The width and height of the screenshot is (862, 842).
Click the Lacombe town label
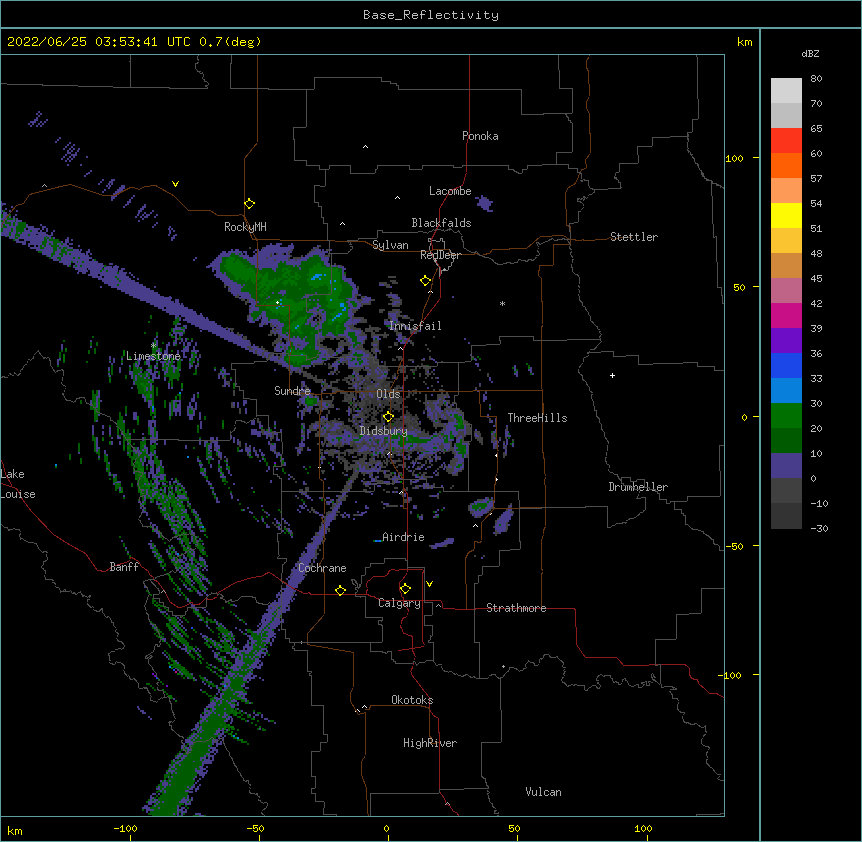(x=450, y=191)
